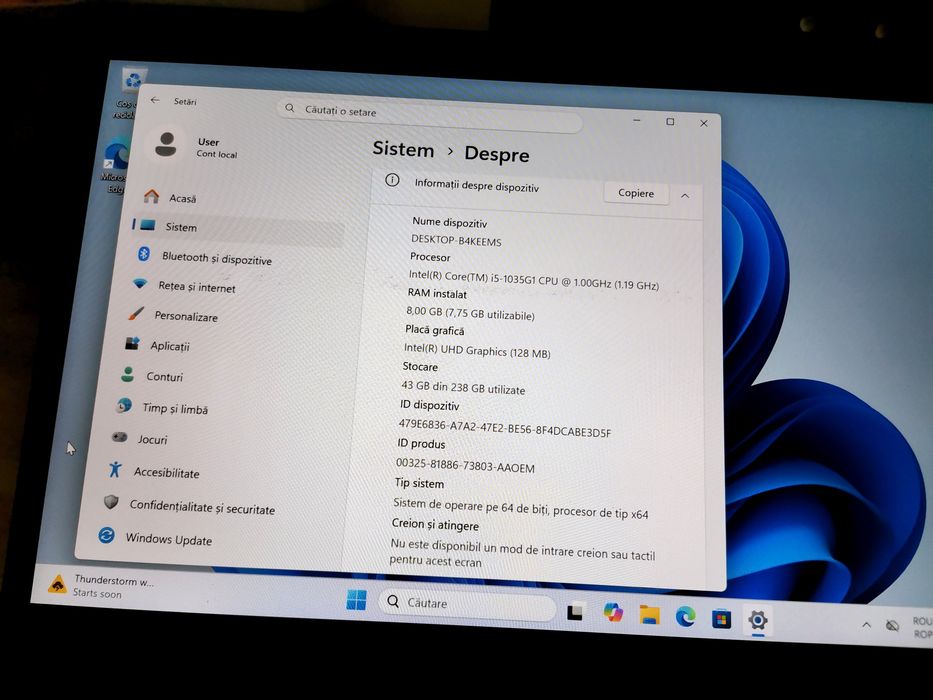Open the Thunderstorm weather widget
This screenshot has width=933, height=700.
tap(102, 586)
